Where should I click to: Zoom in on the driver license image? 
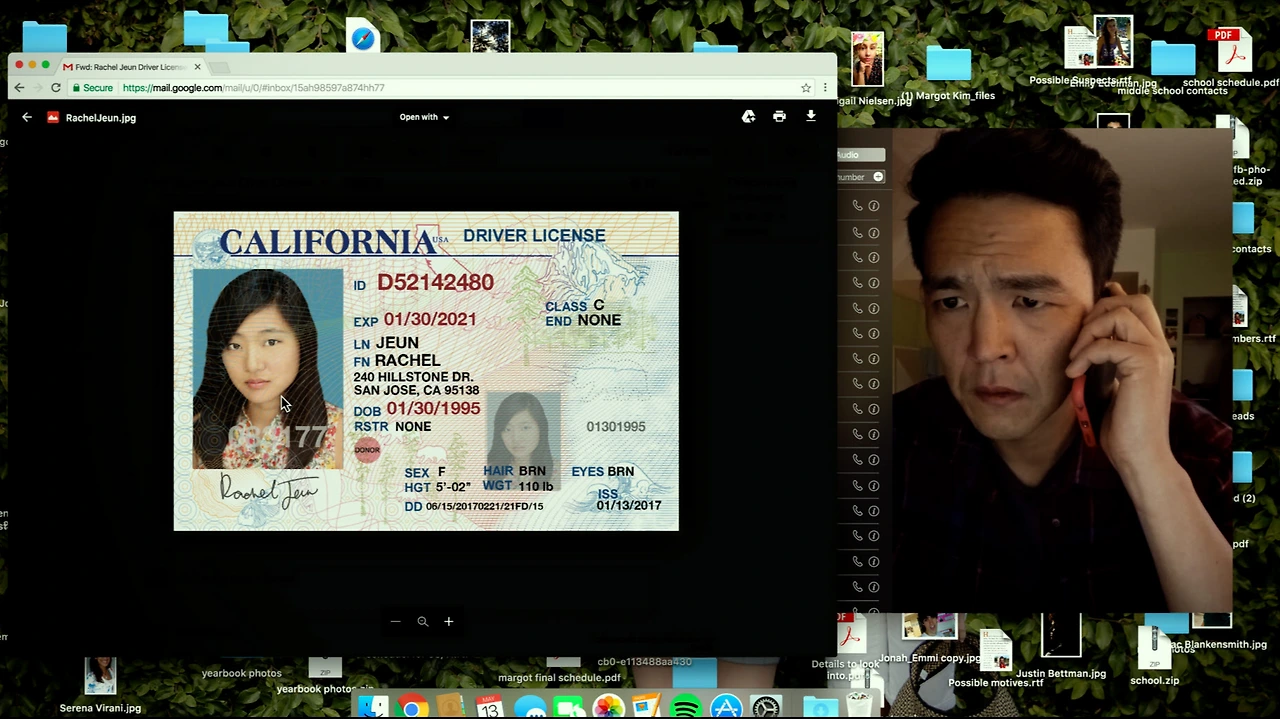(x=449, y=622)
